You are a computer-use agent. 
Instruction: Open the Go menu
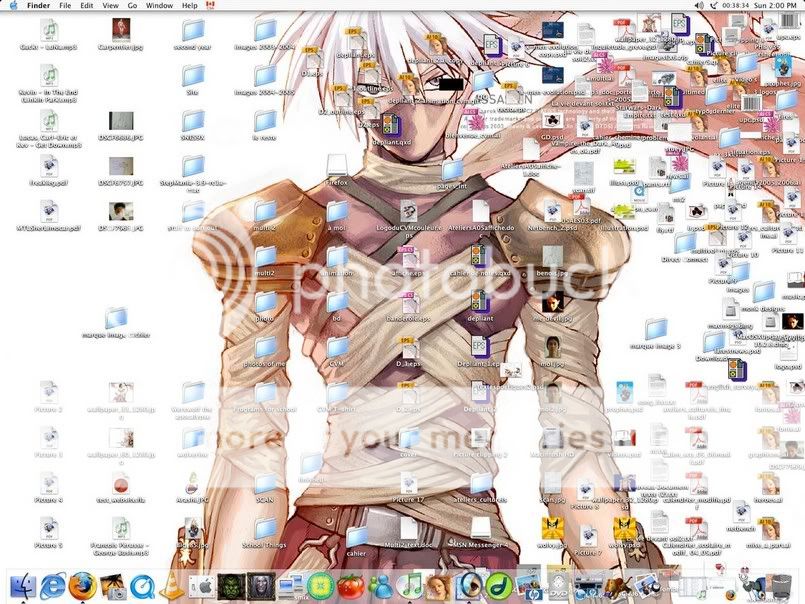132,5
